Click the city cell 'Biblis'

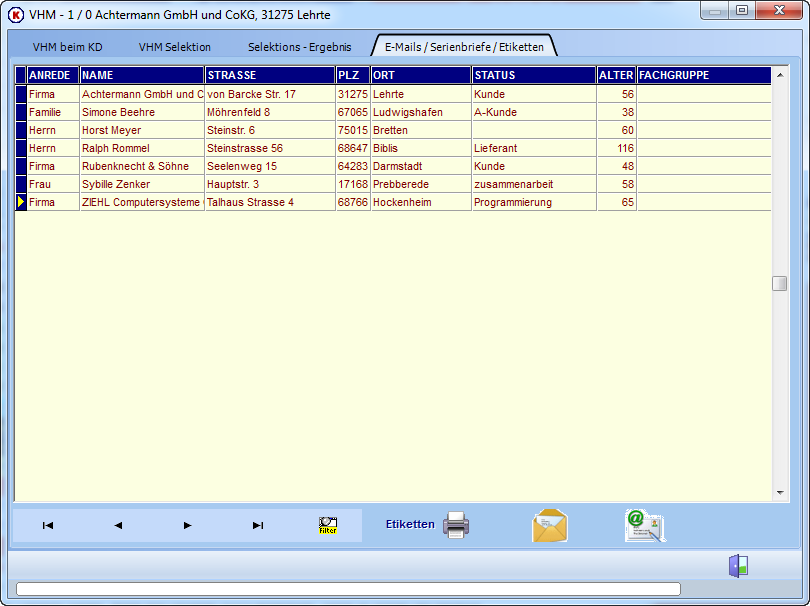[422, 148]
